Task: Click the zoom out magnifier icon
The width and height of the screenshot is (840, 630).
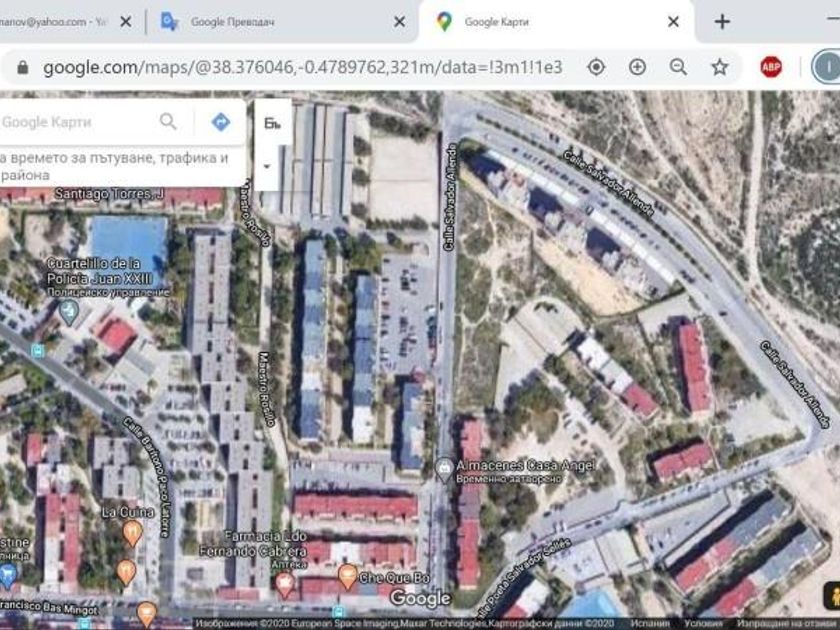Action: (678, 68)
